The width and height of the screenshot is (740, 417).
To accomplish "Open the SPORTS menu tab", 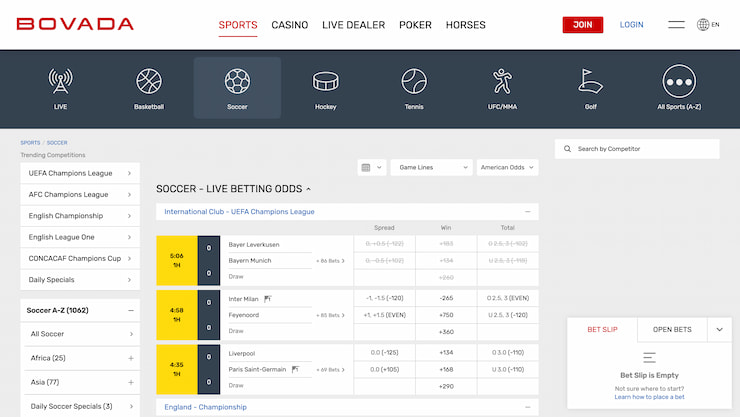I will point(238,25).
